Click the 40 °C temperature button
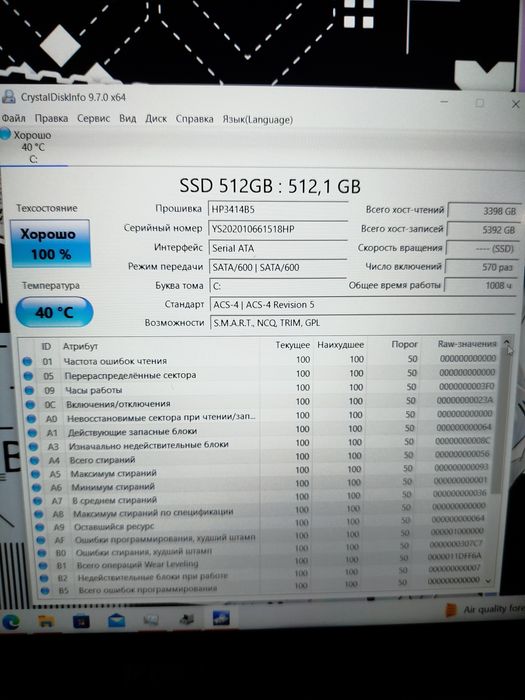This screenshot has width=525, height=700. tap(54, 312)
